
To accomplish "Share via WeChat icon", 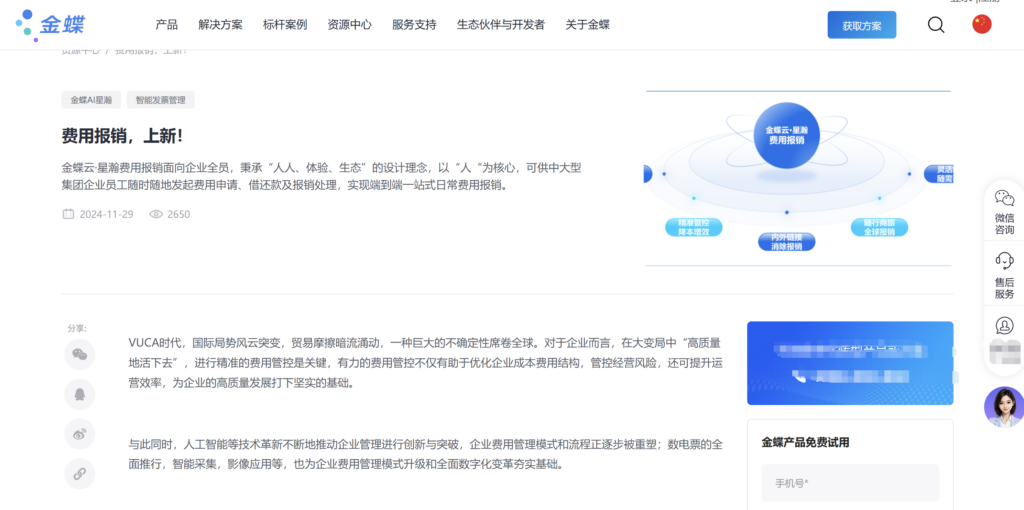I will [x=80, y=355].
